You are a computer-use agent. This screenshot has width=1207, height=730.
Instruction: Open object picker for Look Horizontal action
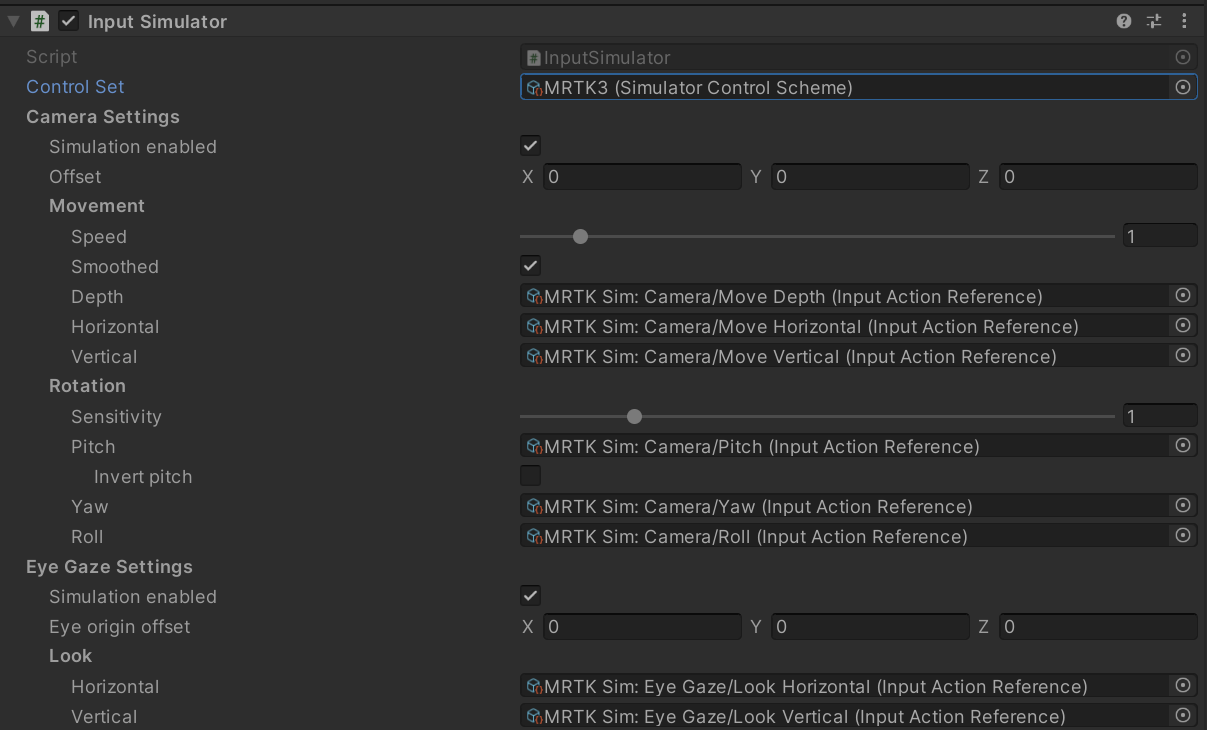tap(1183, 686)
